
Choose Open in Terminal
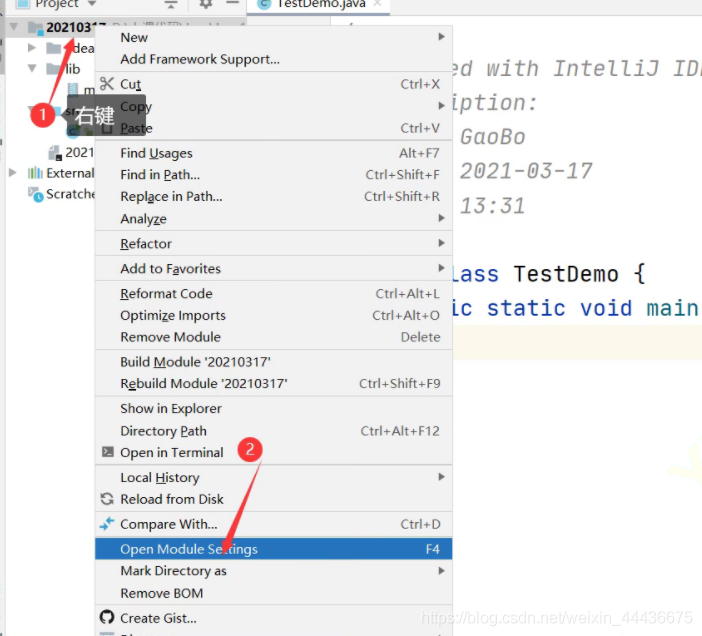(x=274, y=452)
